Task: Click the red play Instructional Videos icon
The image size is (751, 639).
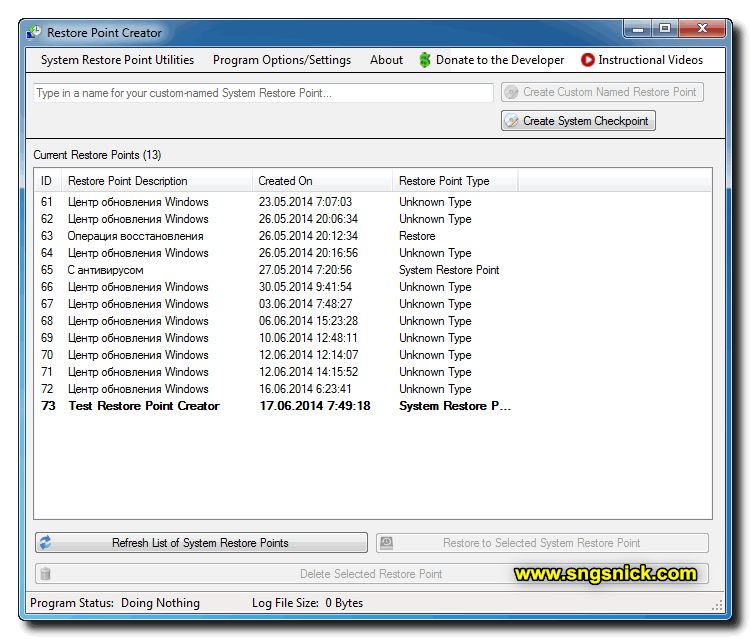Action: 587,60
